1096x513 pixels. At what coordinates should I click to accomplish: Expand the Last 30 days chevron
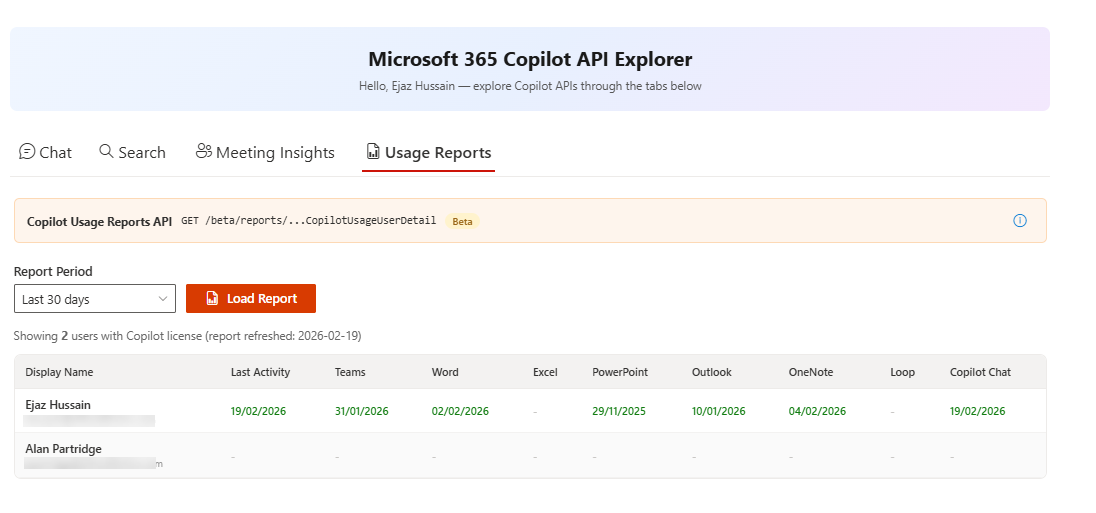point(163,299)
